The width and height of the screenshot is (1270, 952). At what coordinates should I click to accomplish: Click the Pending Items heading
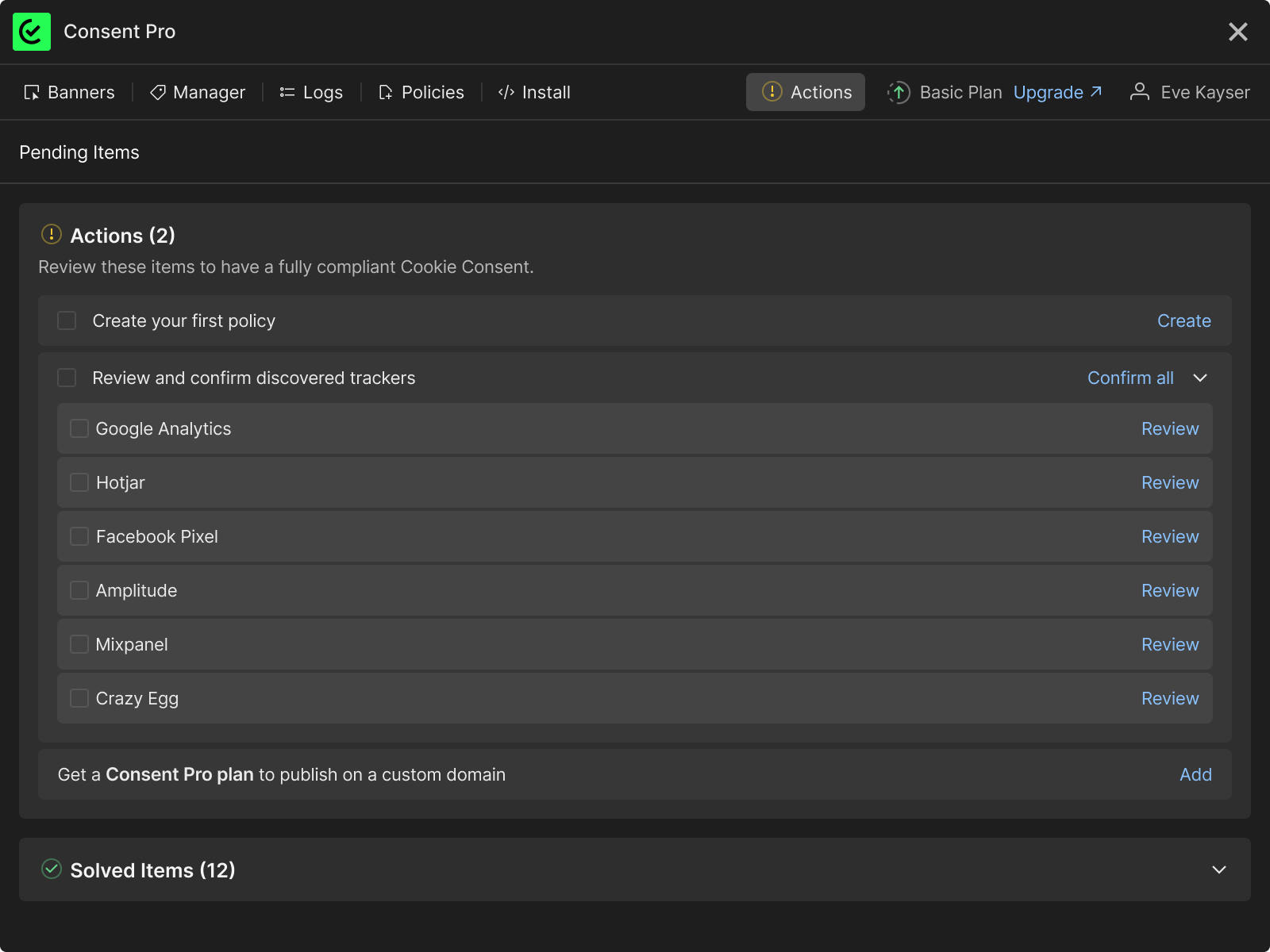79,152
